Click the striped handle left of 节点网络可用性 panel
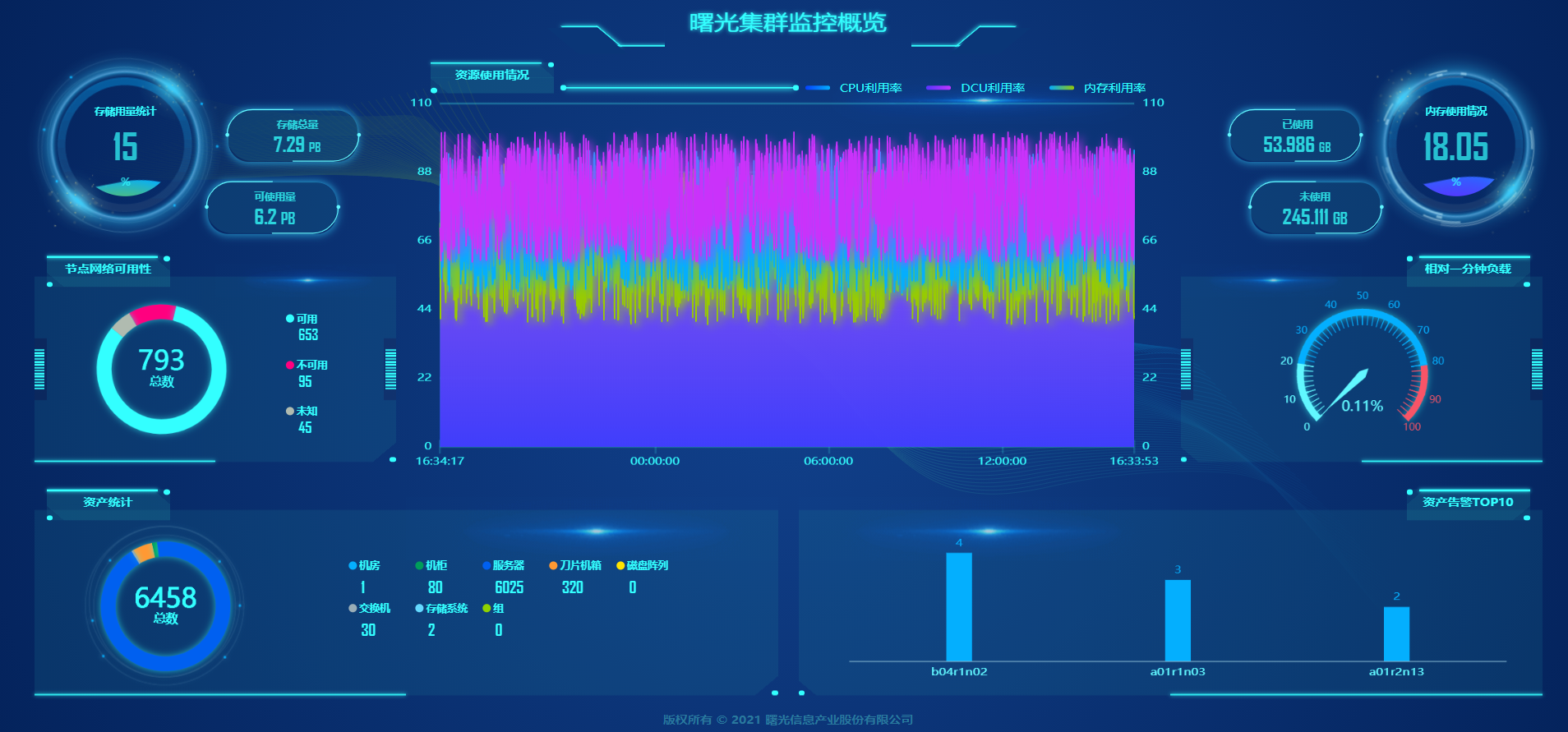The height and width of the screenshot is (732, 1568). coord(39,369)
